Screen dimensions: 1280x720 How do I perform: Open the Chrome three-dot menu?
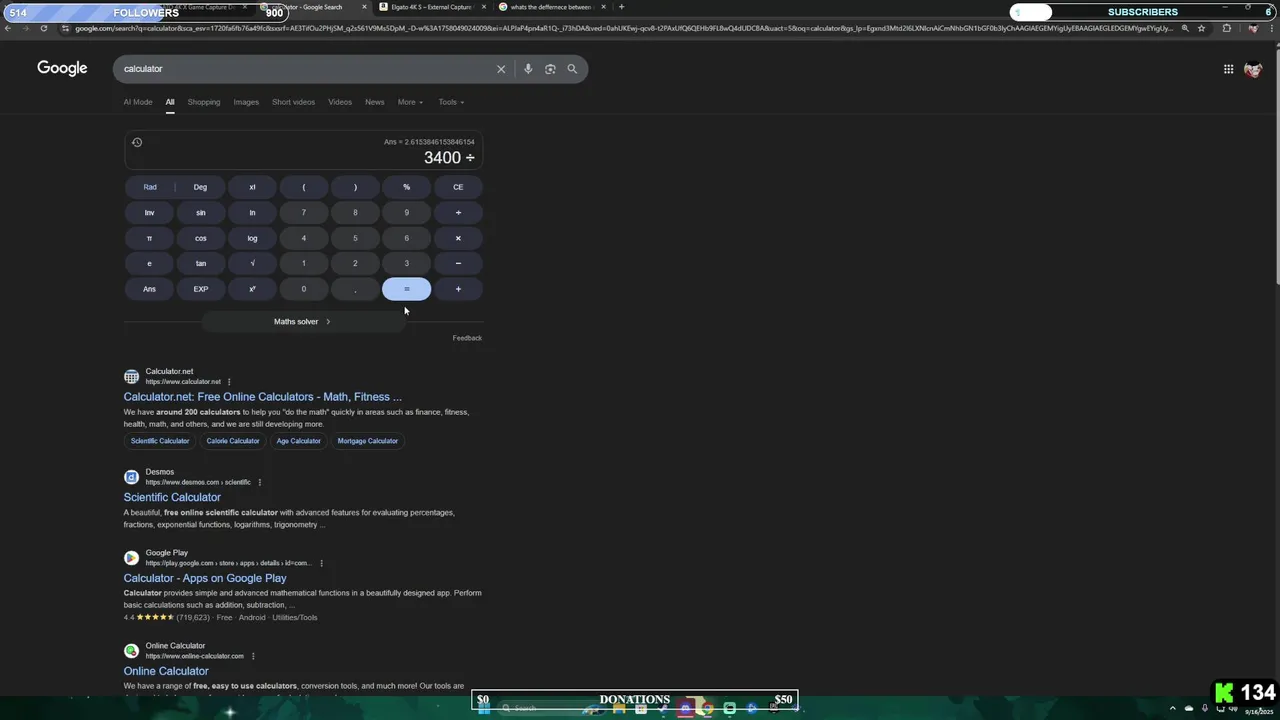click(x=1272, y=28)
